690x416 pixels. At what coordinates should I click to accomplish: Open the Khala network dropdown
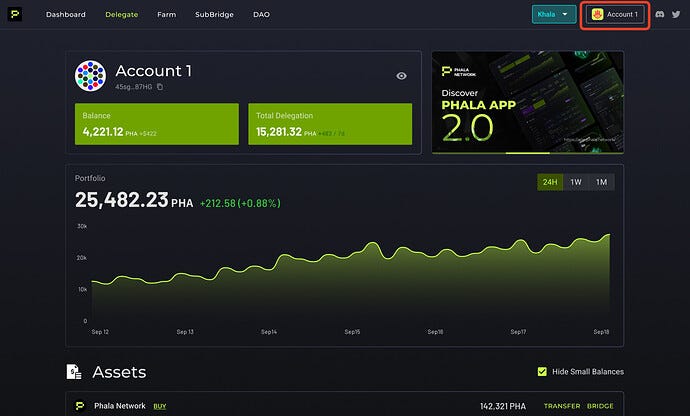[x=554, y=14]
